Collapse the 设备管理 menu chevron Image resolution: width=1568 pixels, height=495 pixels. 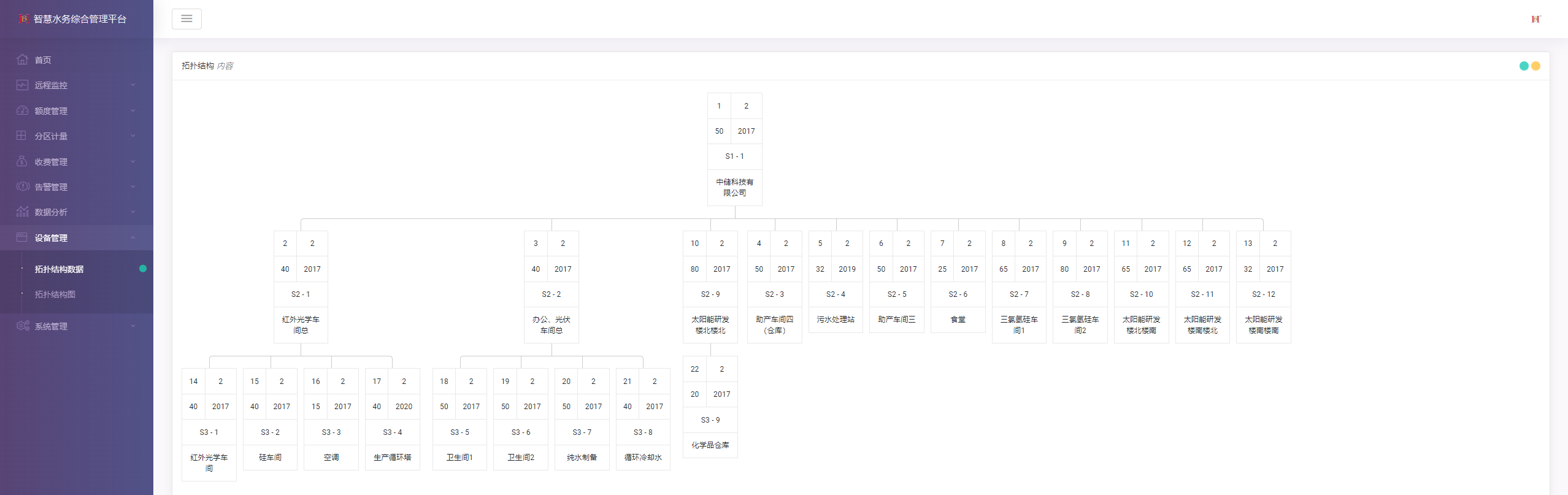(x=133, y=238)
